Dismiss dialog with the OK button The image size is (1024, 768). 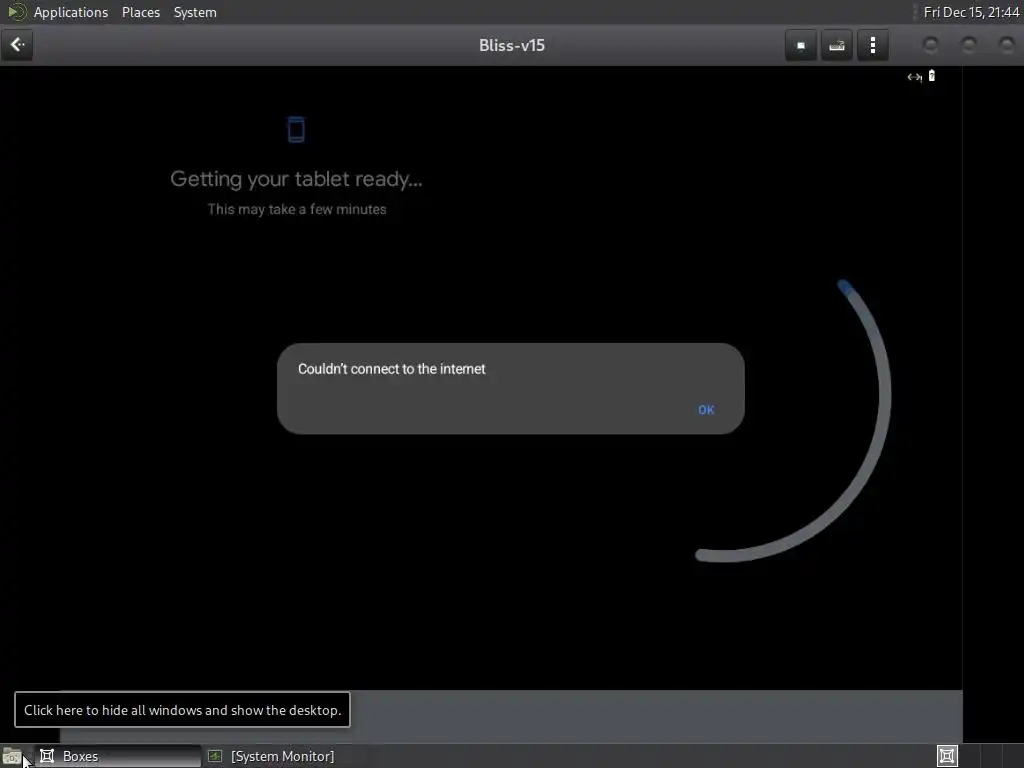point(706,409)
